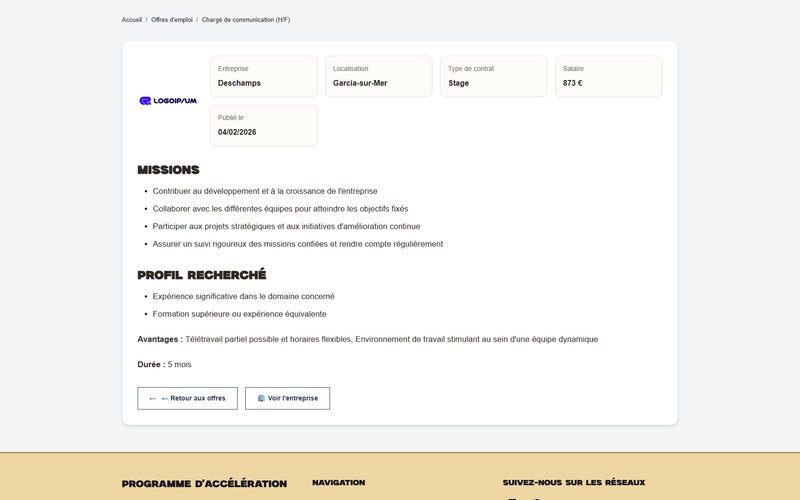Click footer NAVIGATION heading

(339, 483)
